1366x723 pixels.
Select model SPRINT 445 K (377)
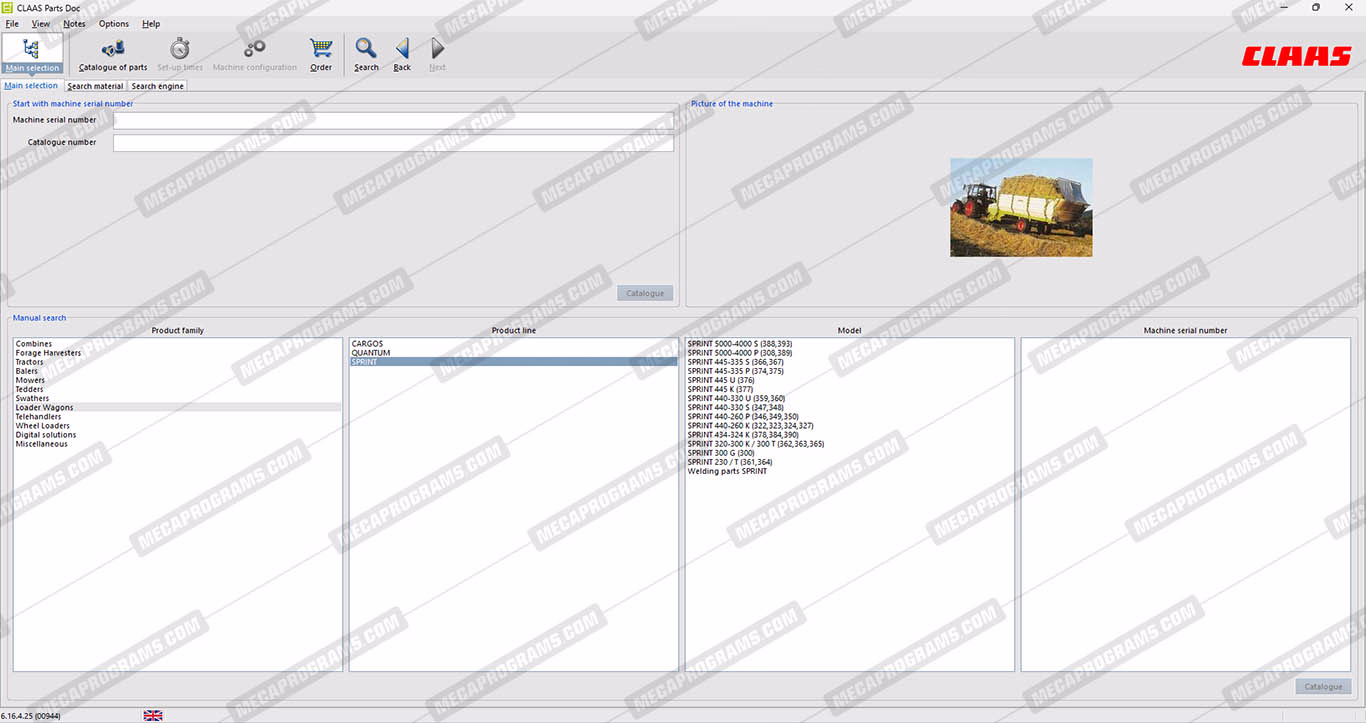click(x=849, y=389)
